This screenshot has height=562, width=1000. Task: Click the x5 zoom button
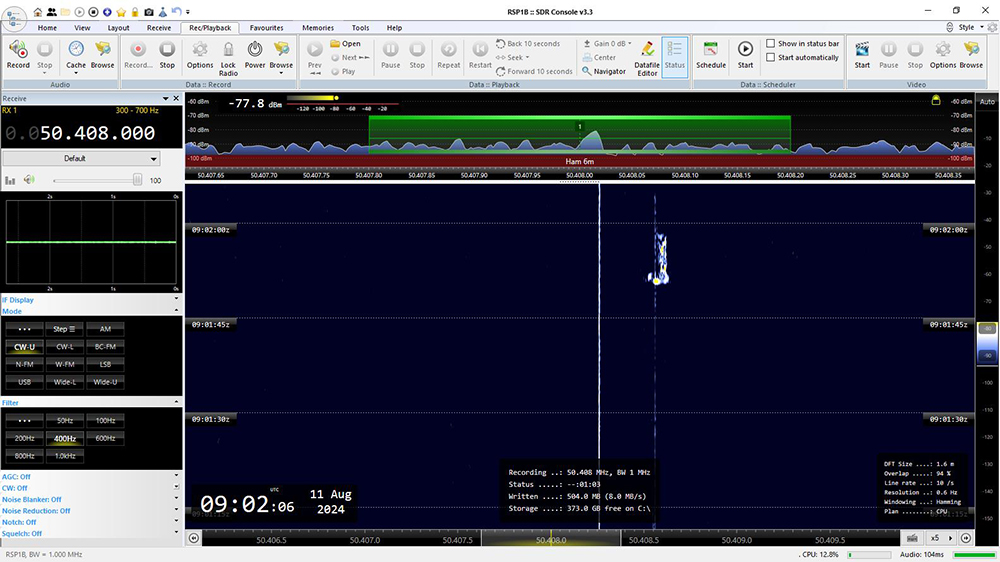coord(935,538)
